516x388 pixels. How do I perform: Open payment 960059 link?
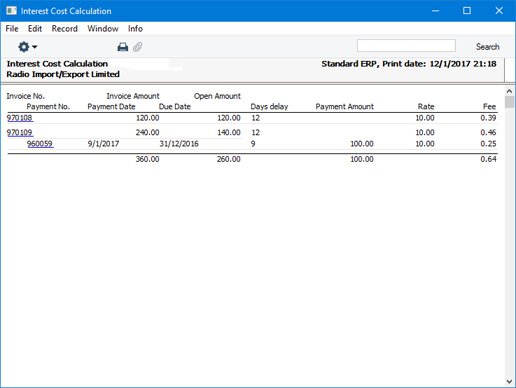pos(40,144)
